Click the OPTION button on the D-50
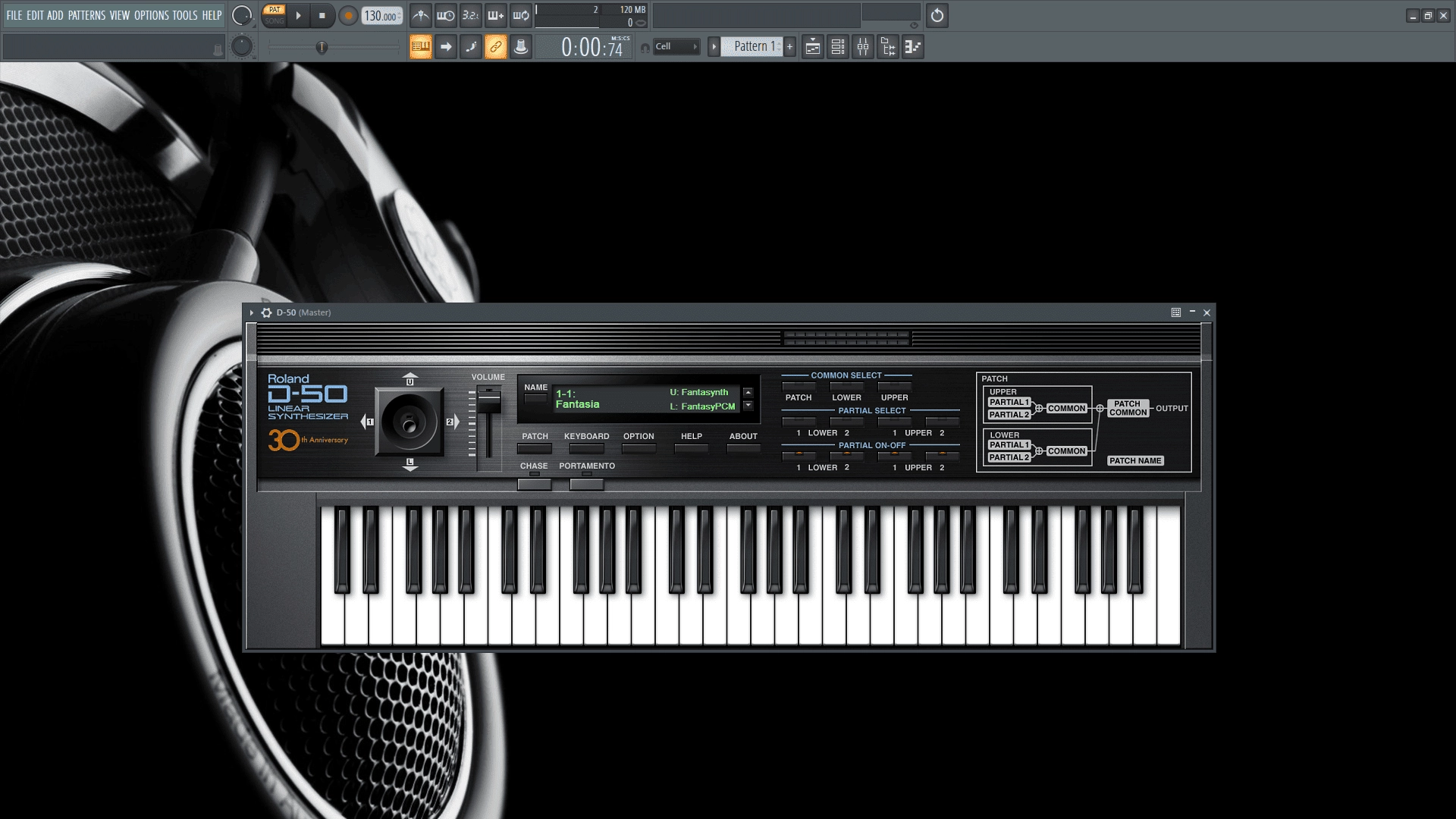This screenshot has height=819, width=1456. (639, 448)
